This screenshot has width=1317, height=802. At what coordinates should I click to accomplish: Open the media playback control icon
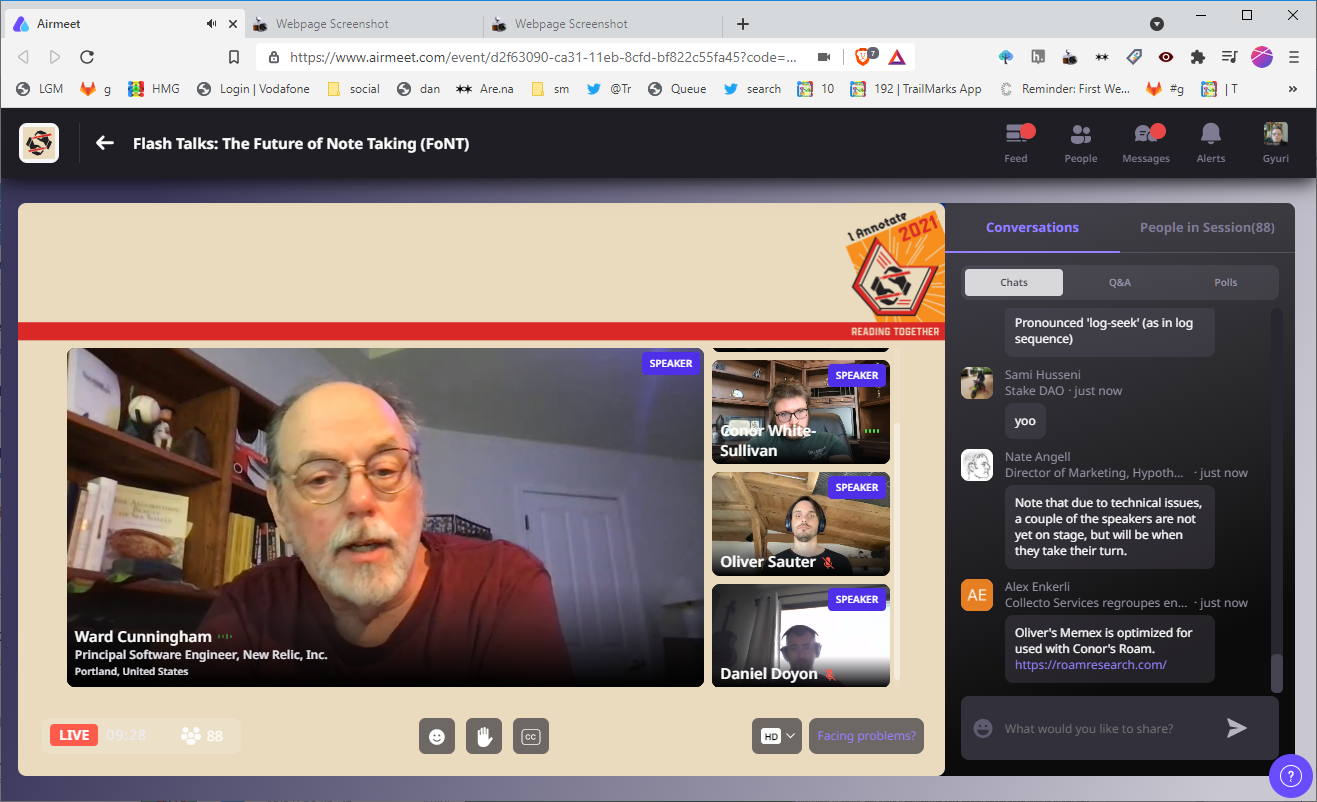pyautogui.click(x=1230, y=57)
